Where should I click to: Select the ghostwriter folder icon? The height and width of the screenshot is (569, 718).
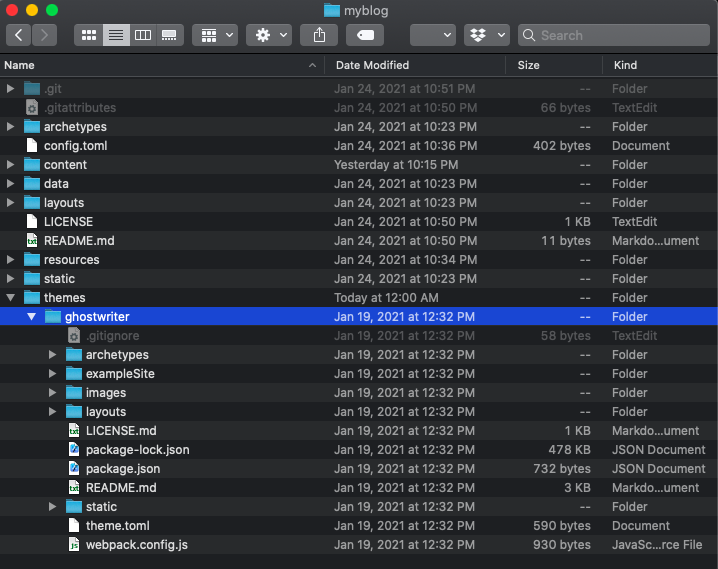click(x=53, y=316)
